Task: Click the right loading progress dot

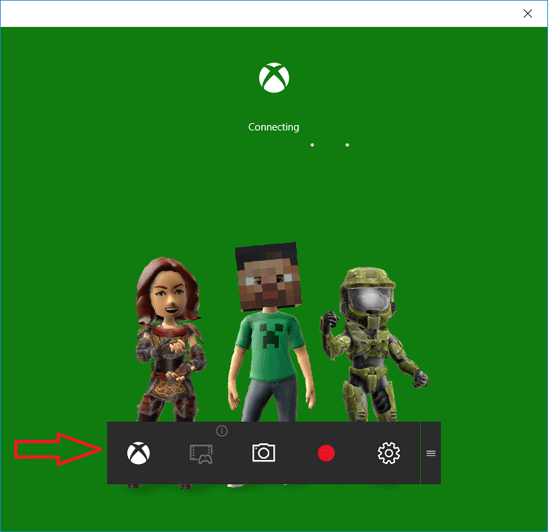Action: click(347, 145)
